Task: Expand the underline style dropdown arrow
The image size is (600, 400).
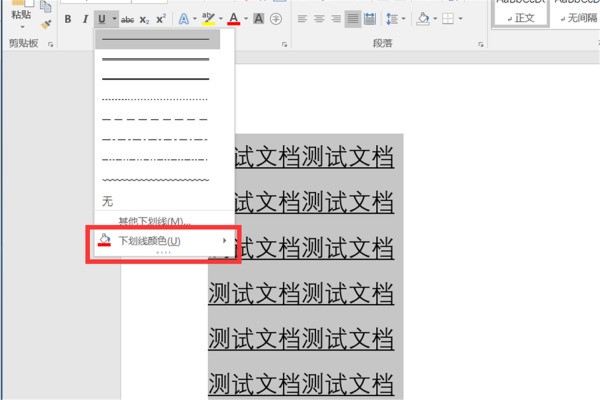Action: 114,19
